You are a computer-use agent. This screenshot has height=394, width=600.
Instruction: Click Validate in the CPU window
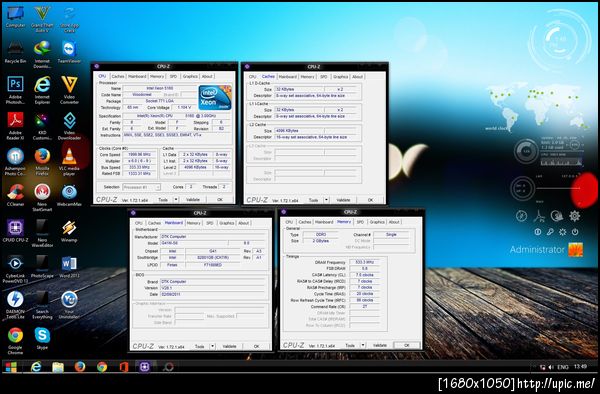click(x=193, y=199)
